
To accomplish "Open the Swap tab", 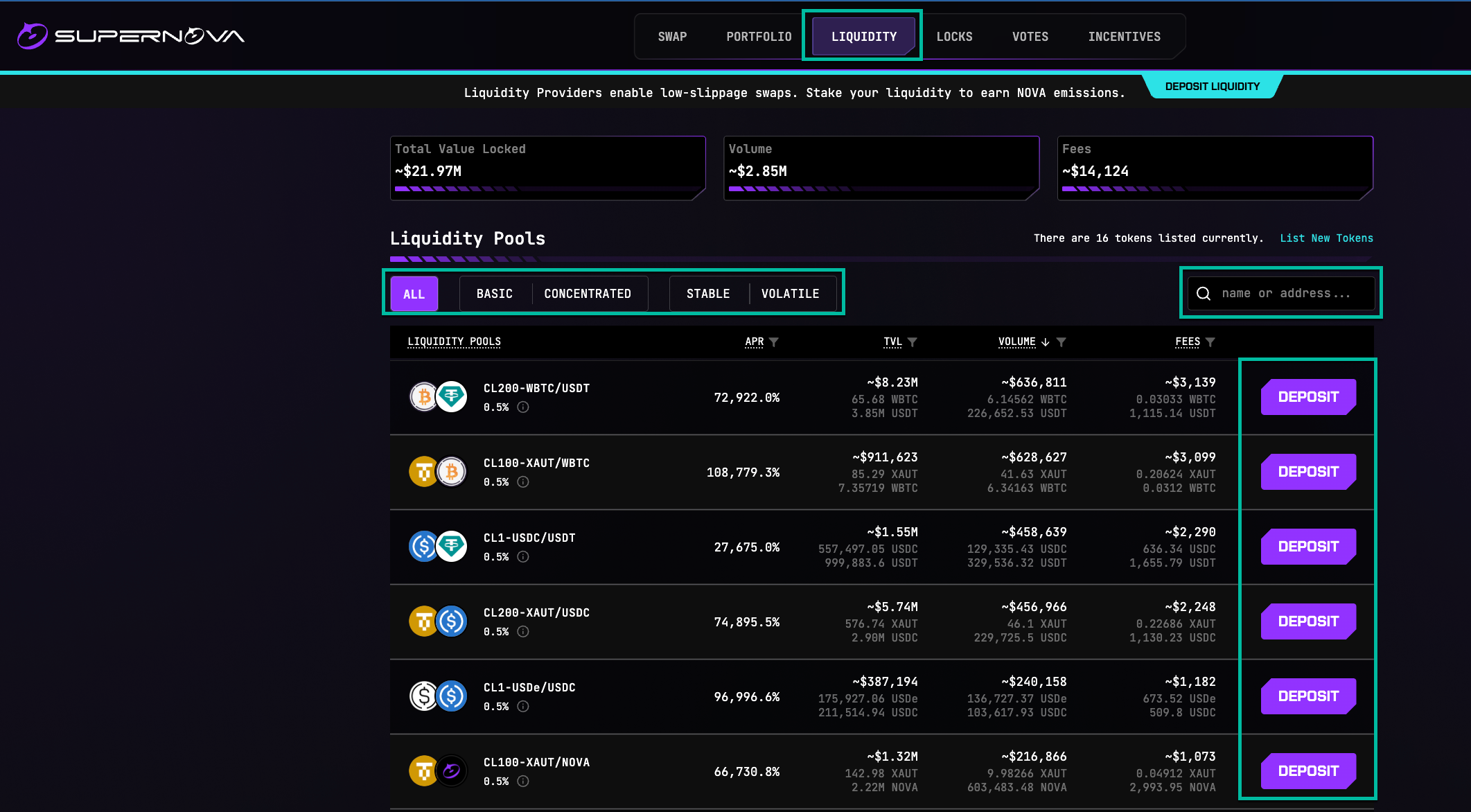I will [672, 37].
